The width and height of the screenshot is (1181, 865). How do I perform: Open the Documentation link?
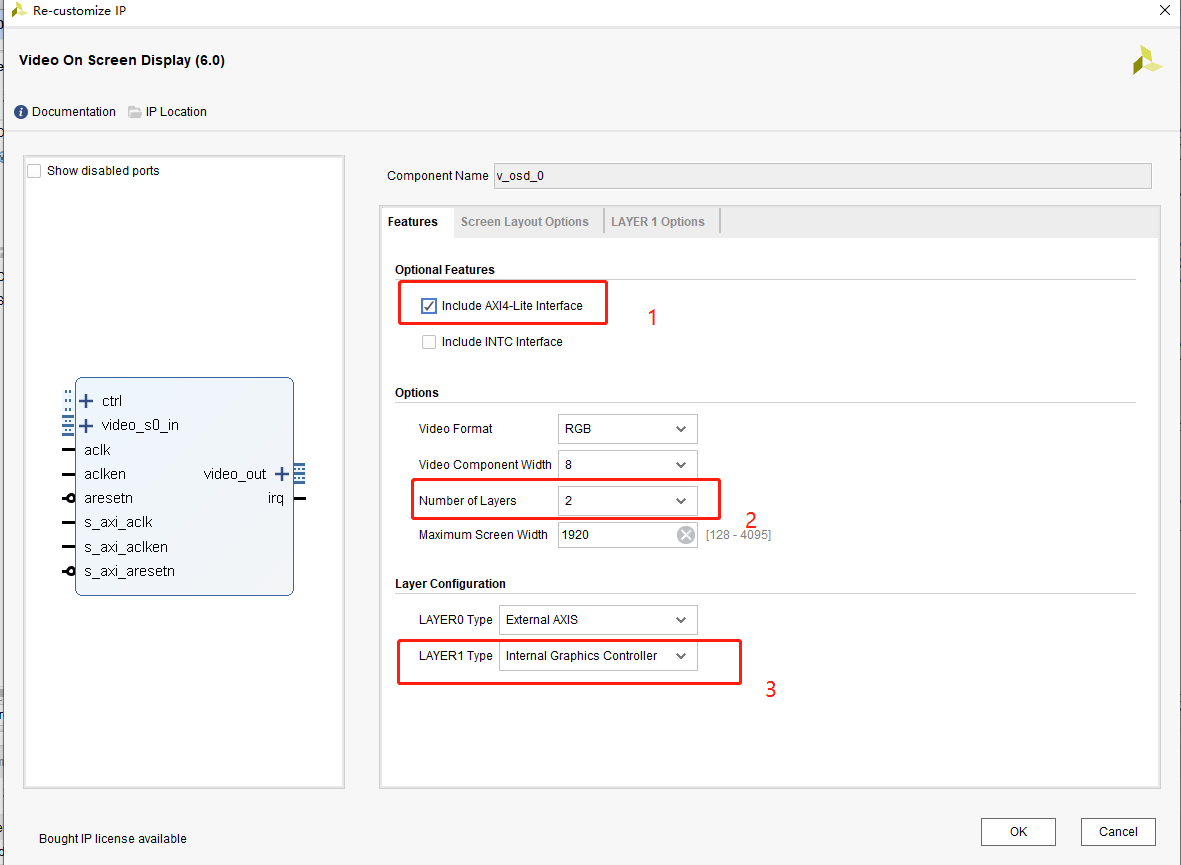pos(74,112)
